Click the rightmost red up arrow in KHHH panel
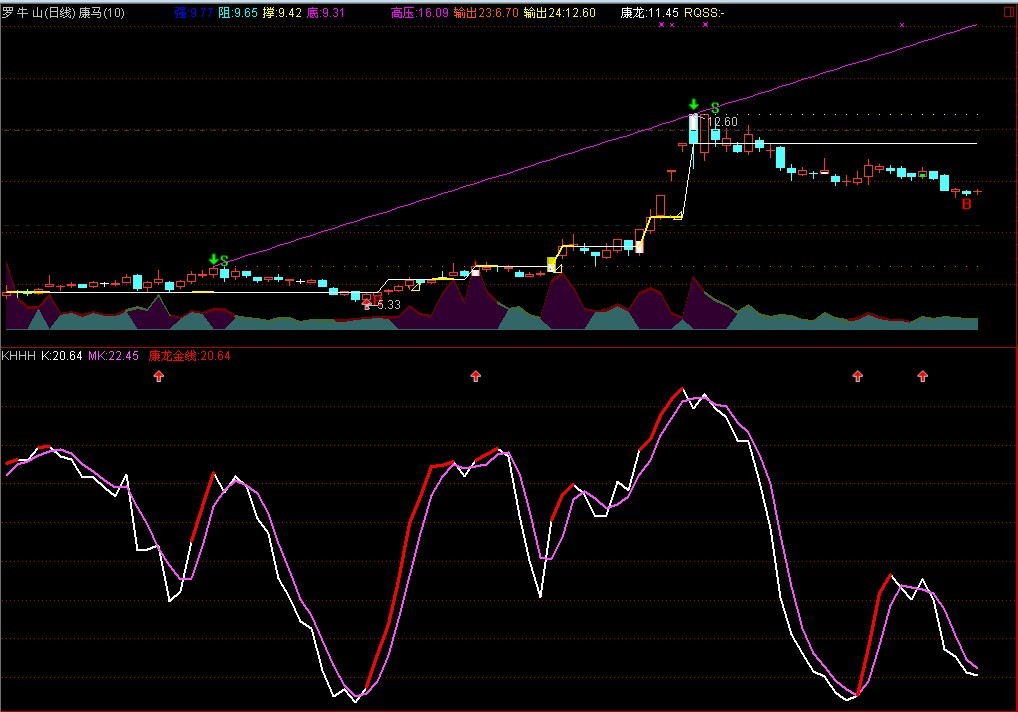 coord(922,376)
